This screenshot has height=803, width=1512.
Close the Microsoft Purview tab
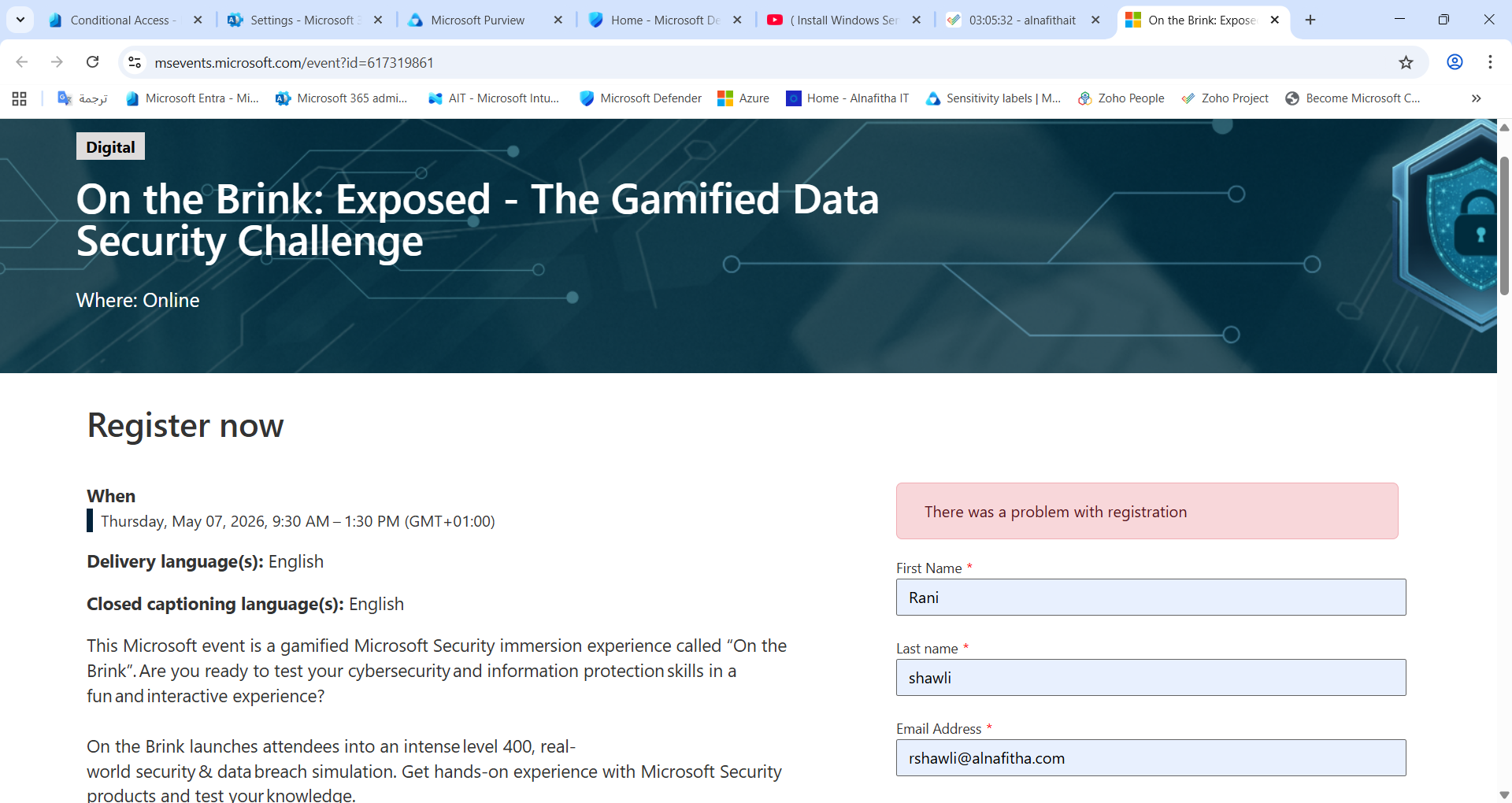[558, 20]
